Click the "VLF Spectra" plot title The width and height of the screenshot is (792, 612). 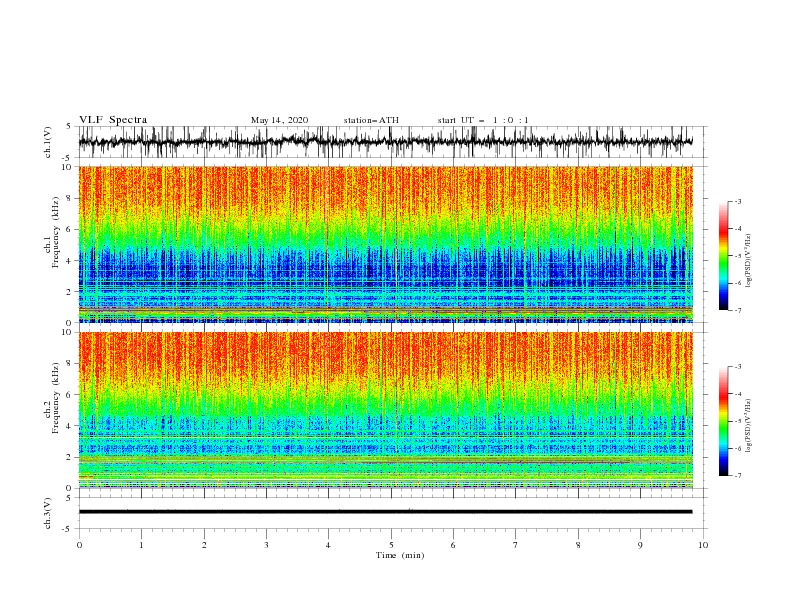tap(113, 120)
